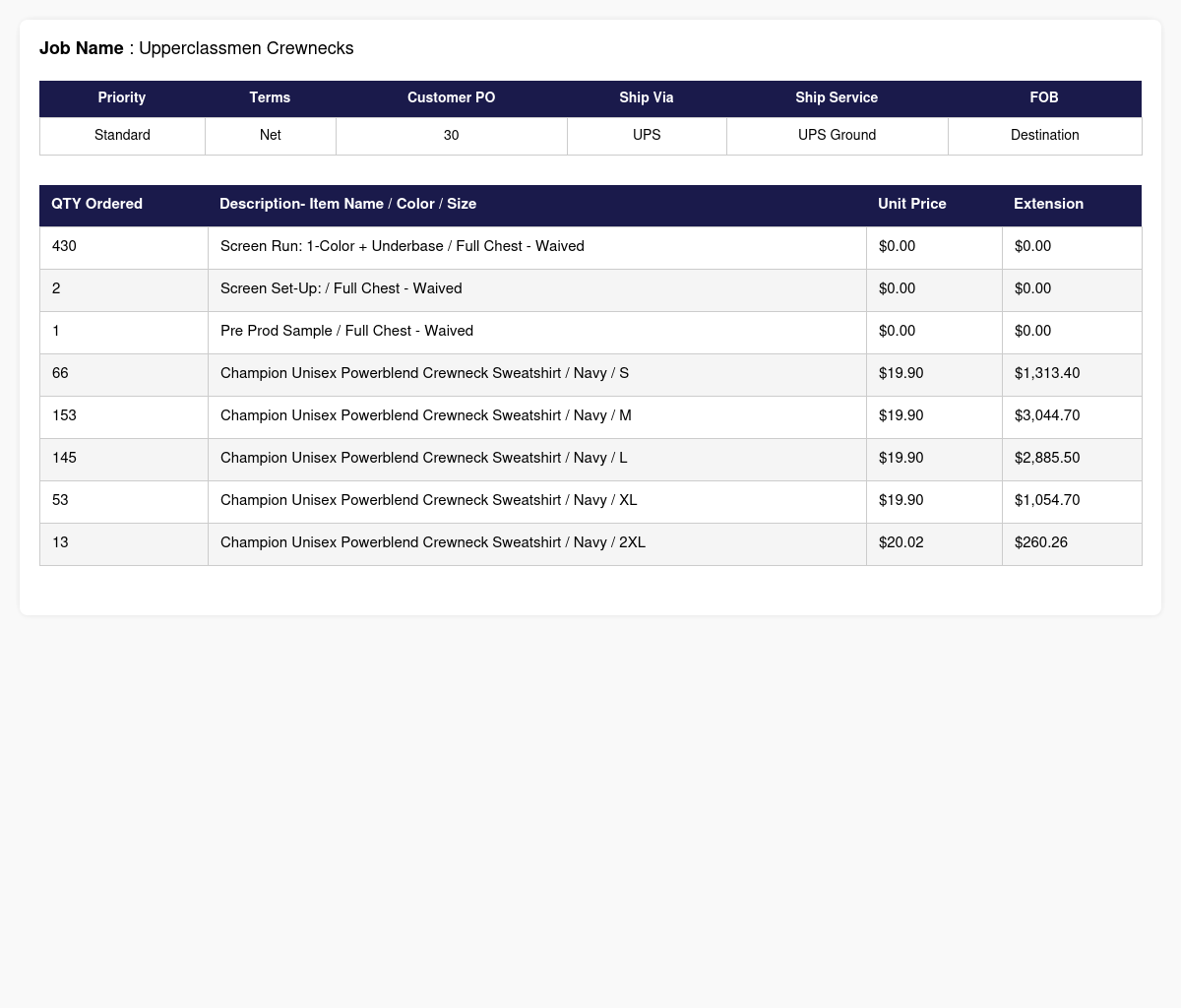Select the Customer PO value 30

[452, 136]
